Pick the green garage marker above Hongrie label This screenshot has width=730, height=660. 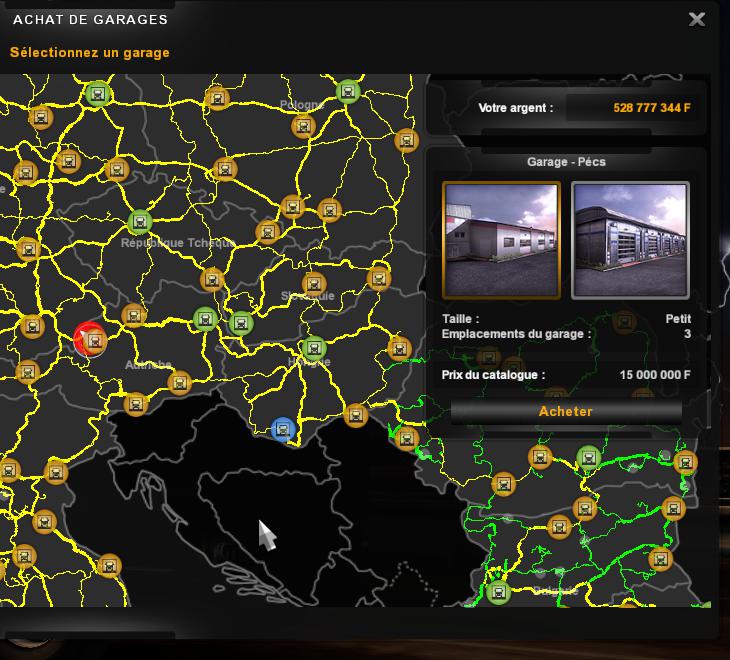[314, 349]
